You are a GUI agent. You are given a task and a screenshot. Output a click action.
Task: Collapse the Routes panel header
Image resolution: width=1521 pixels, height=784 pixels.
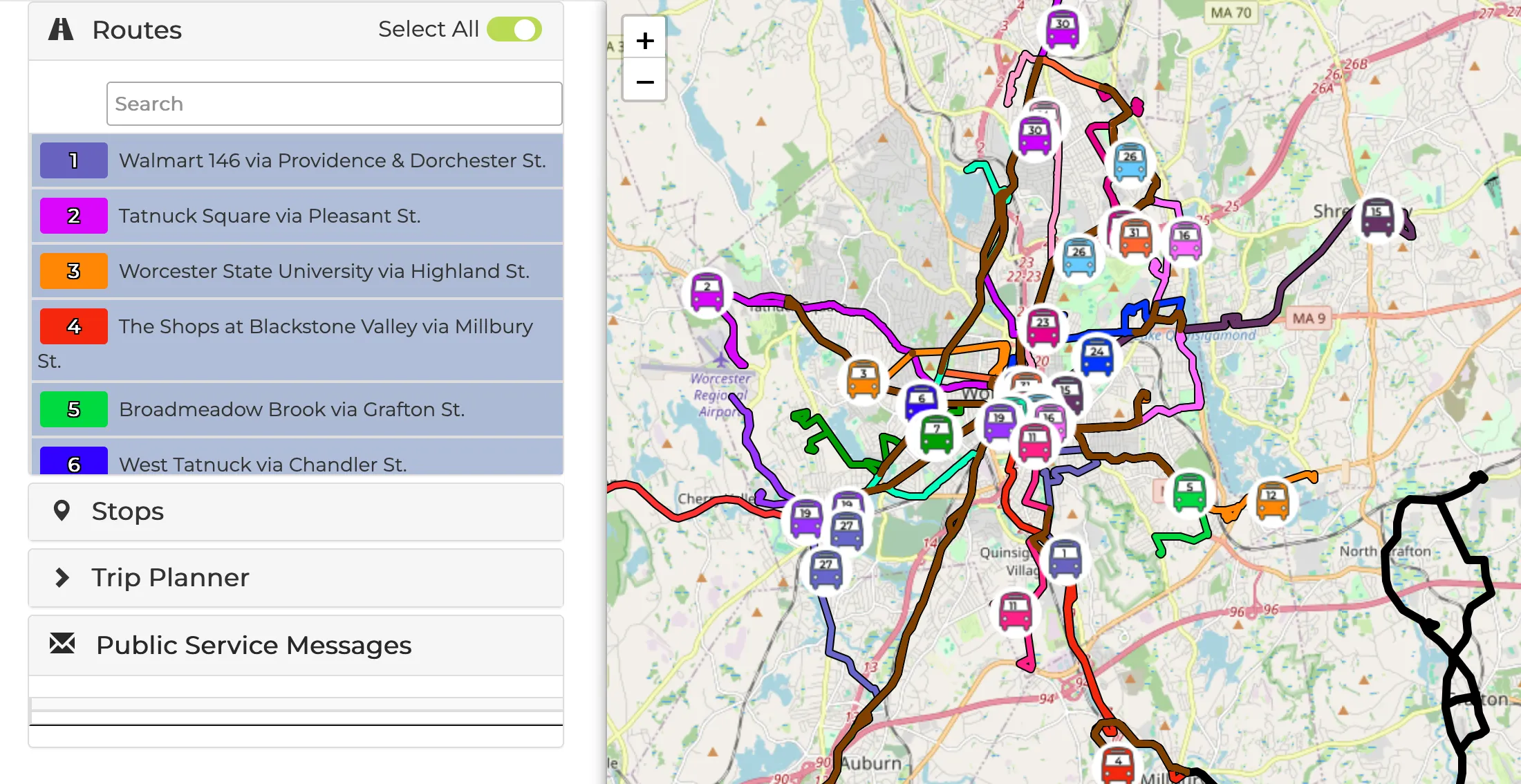pos(296,30)
